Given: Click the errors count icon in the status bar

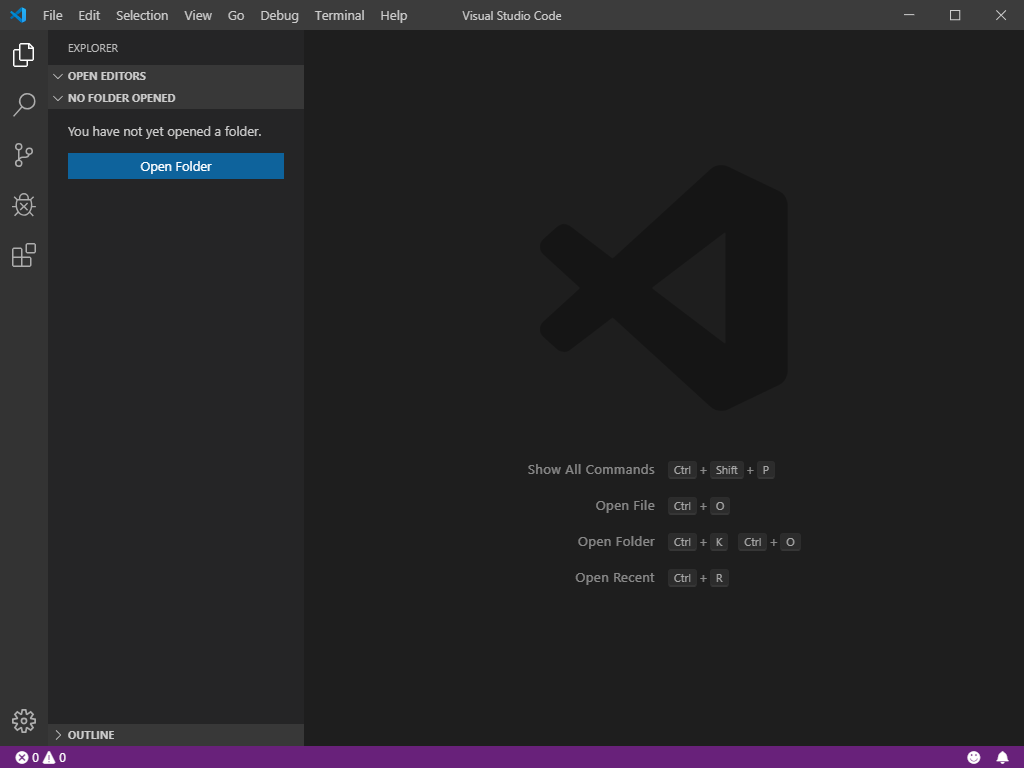Looking at the screenshot, I should 22,758.
